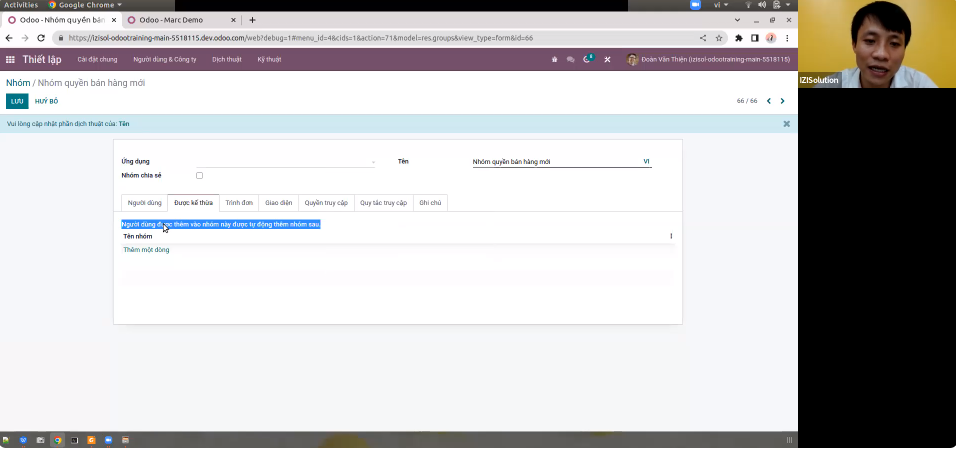Open Google Chrome from the bottom taskbar
The image size is (956, 449).
[57, 440]
